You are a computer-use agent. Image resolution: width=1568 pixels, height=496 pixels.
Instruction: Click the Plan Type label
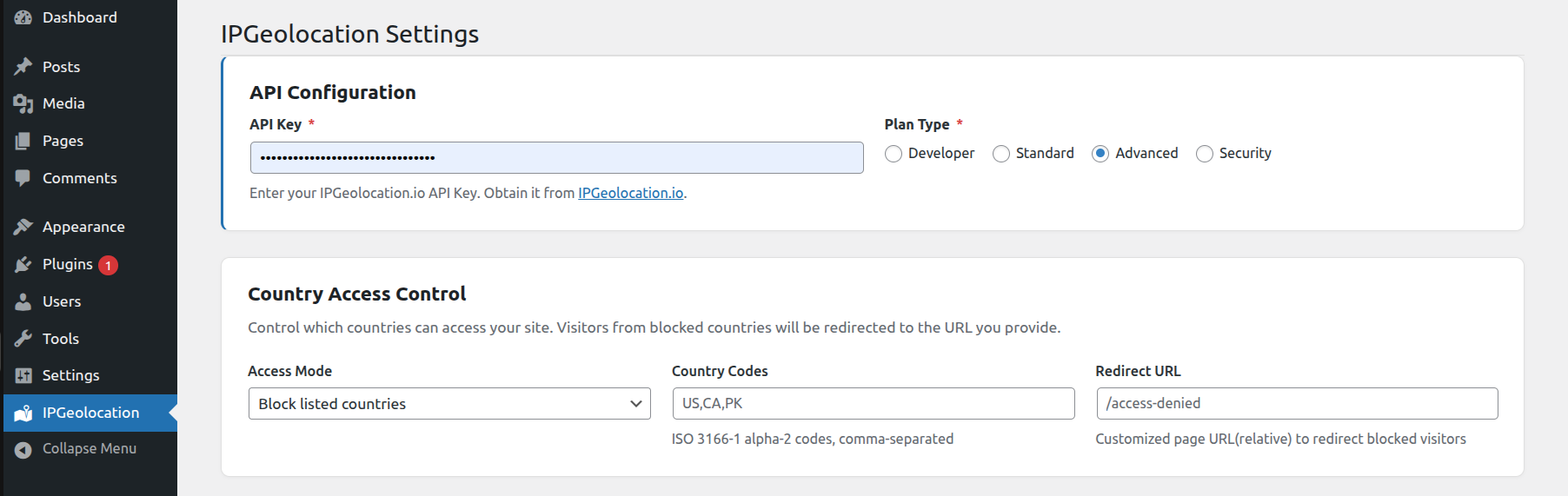point(917,124)
